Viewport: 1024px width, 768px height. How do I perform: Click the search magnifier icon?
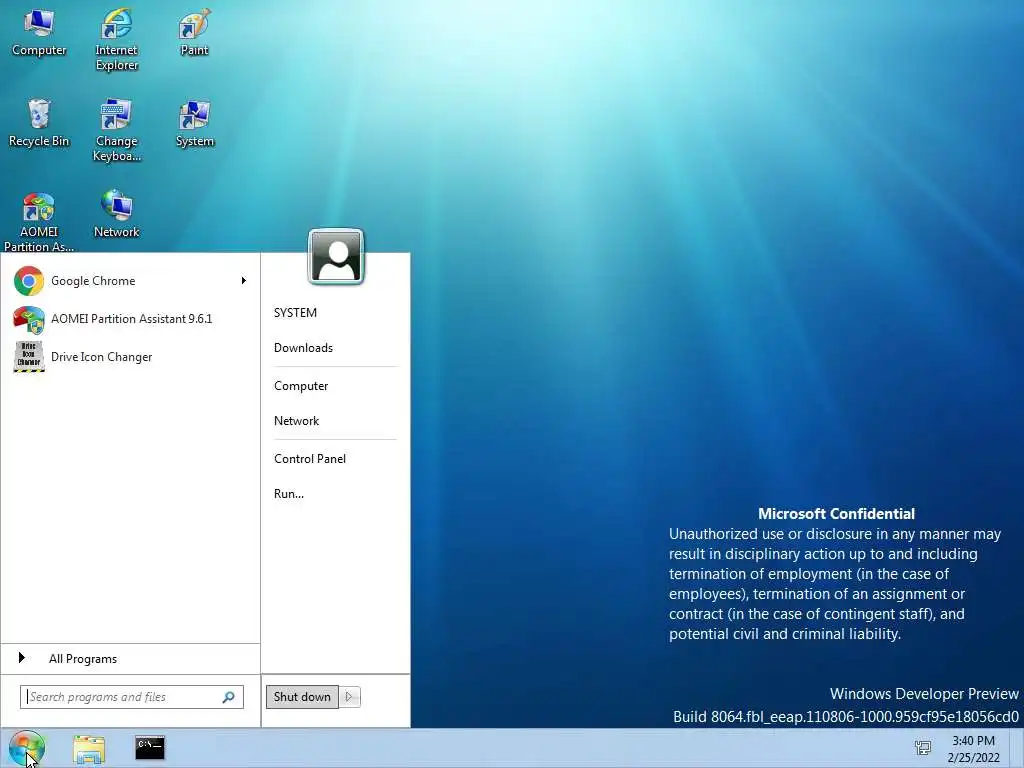point(229,697)
